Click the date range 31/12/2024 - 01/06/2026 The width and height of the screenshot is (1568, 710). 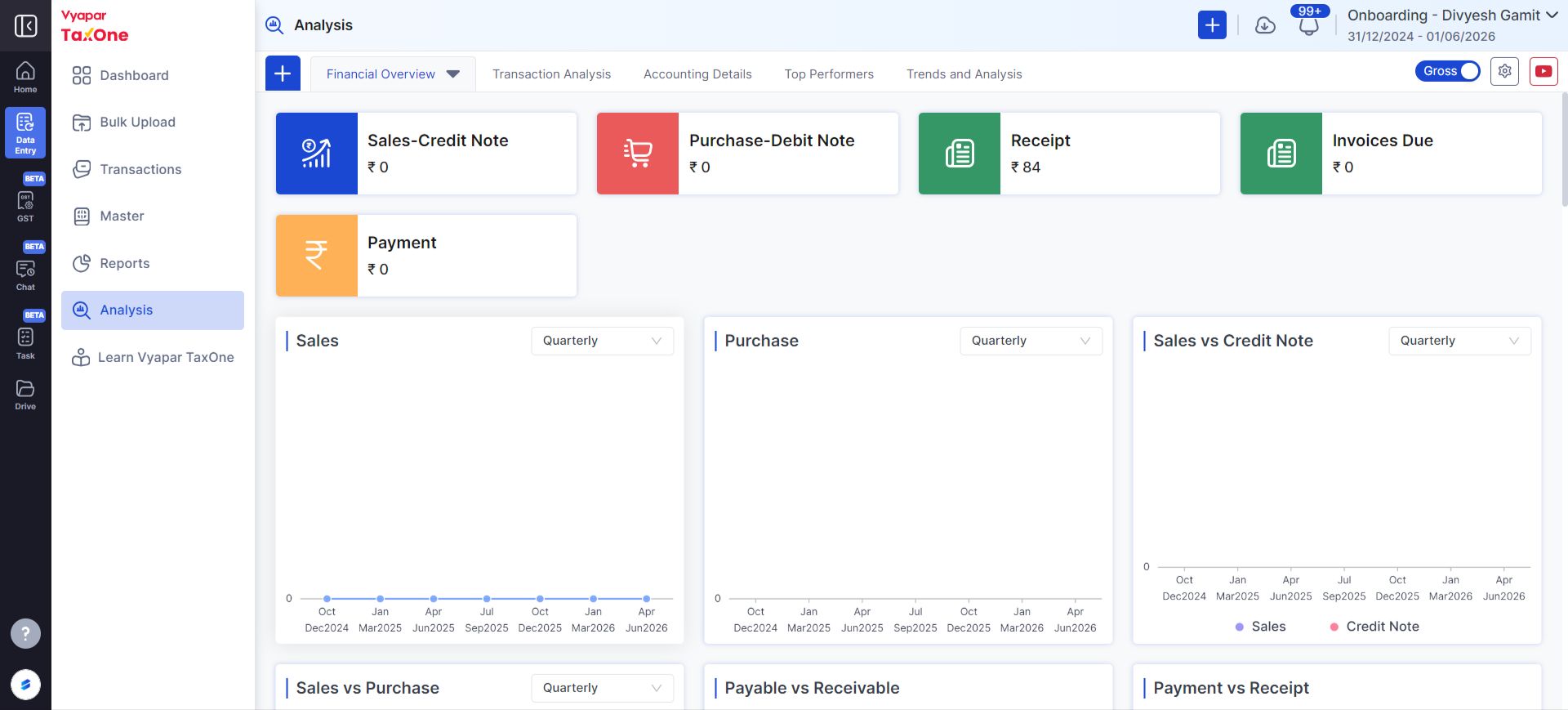point(1421,37)
